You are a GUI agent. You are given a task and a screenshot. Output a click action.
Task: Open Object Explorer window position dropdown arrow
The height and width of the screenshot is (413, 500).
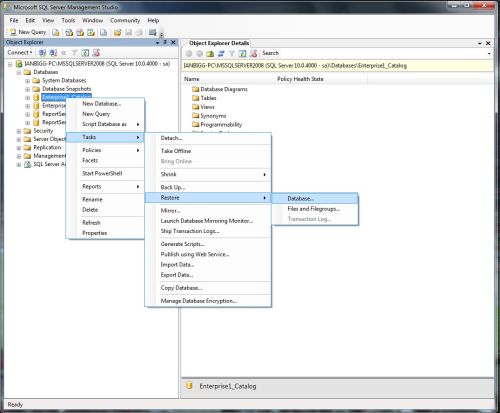(x=157, y=43)
